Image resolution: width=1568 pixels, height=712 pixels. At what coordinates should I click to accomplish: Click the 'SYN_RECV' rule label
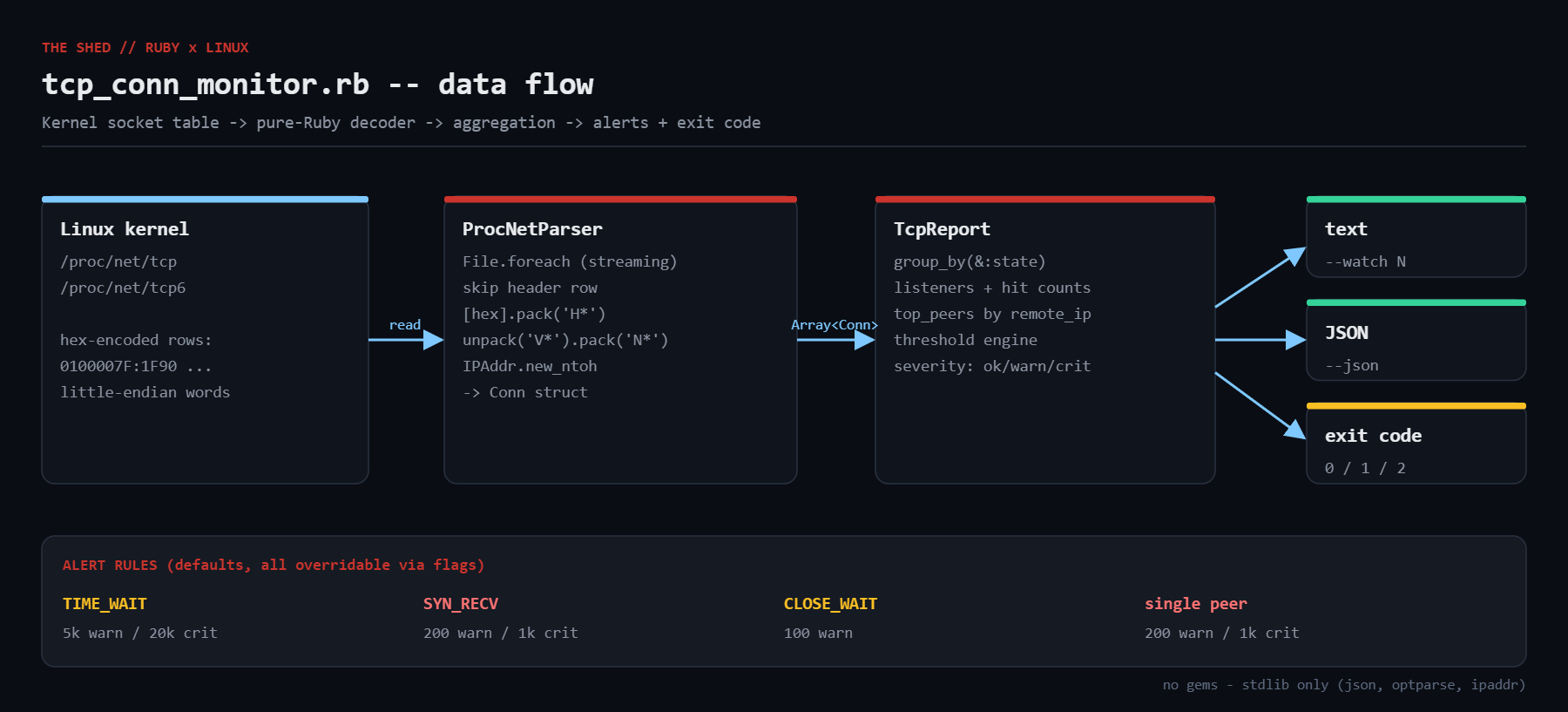pos(461,604)
